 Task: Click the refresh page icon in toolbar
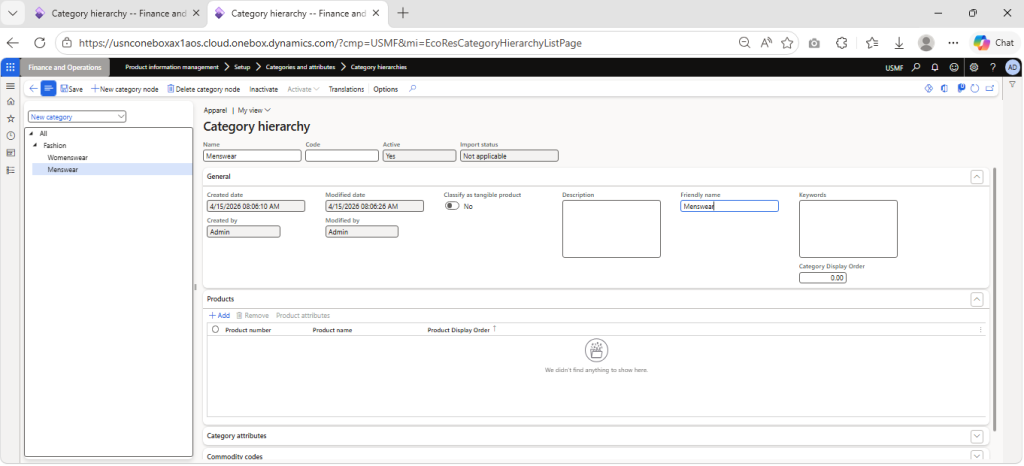point(973,89)
